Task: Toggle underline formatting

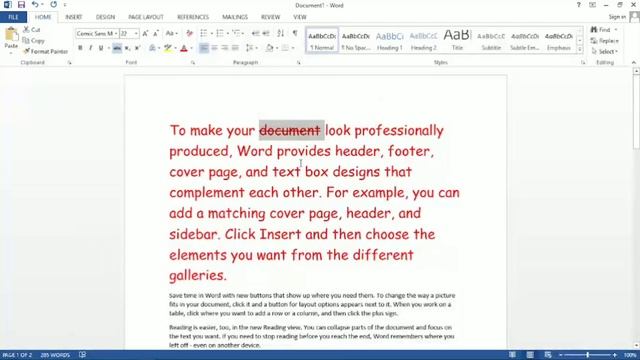Action: click(x=101, y=48)
